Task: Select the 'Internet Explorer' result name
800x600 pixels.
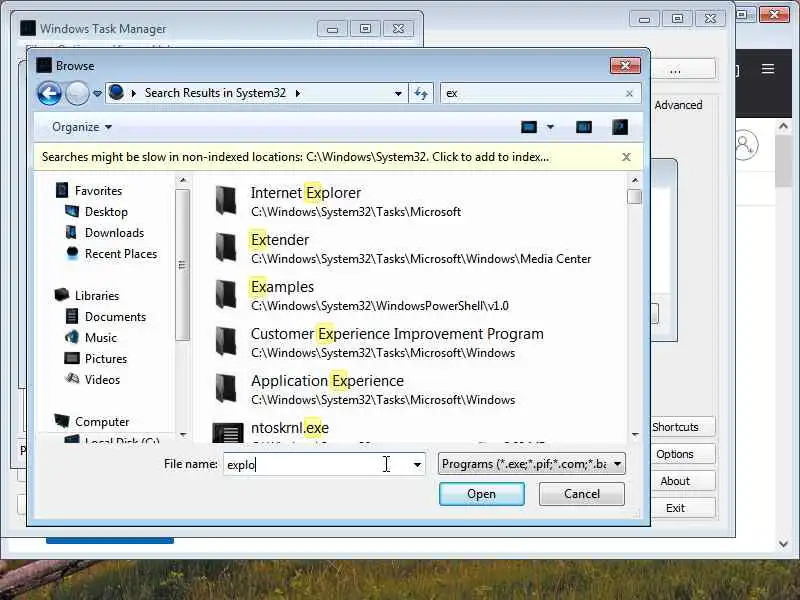Action: (x=306, y=193)
